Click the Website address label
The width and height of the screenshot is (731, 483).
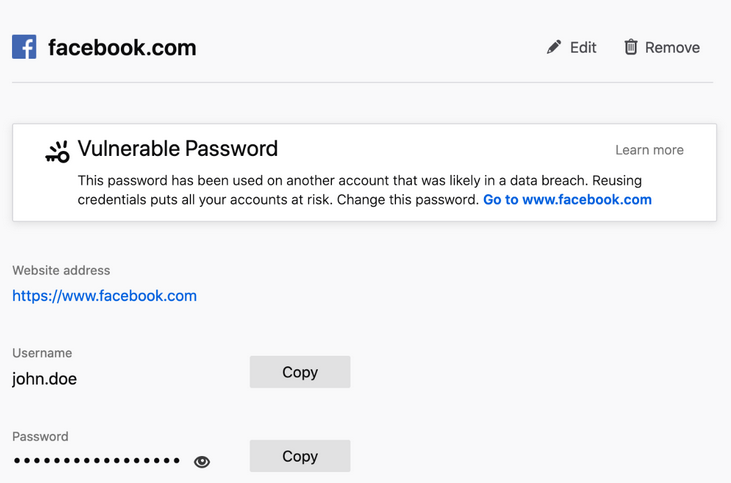(61, 270)
